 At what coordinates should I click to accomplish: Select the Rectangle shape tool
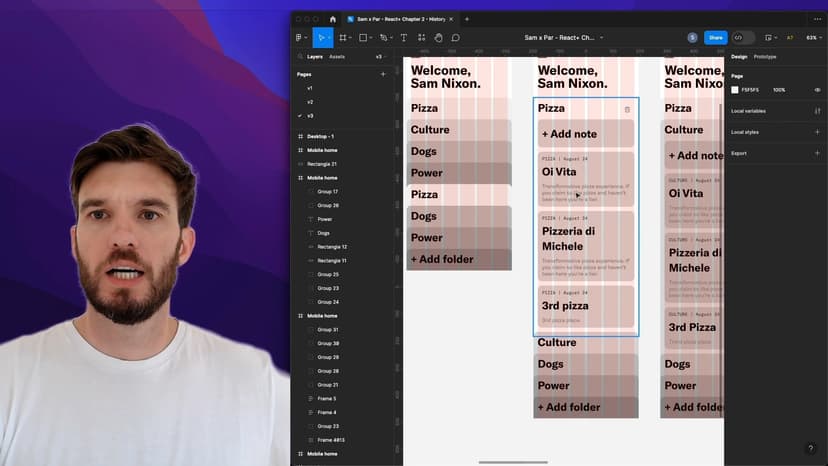pos(363,38)
